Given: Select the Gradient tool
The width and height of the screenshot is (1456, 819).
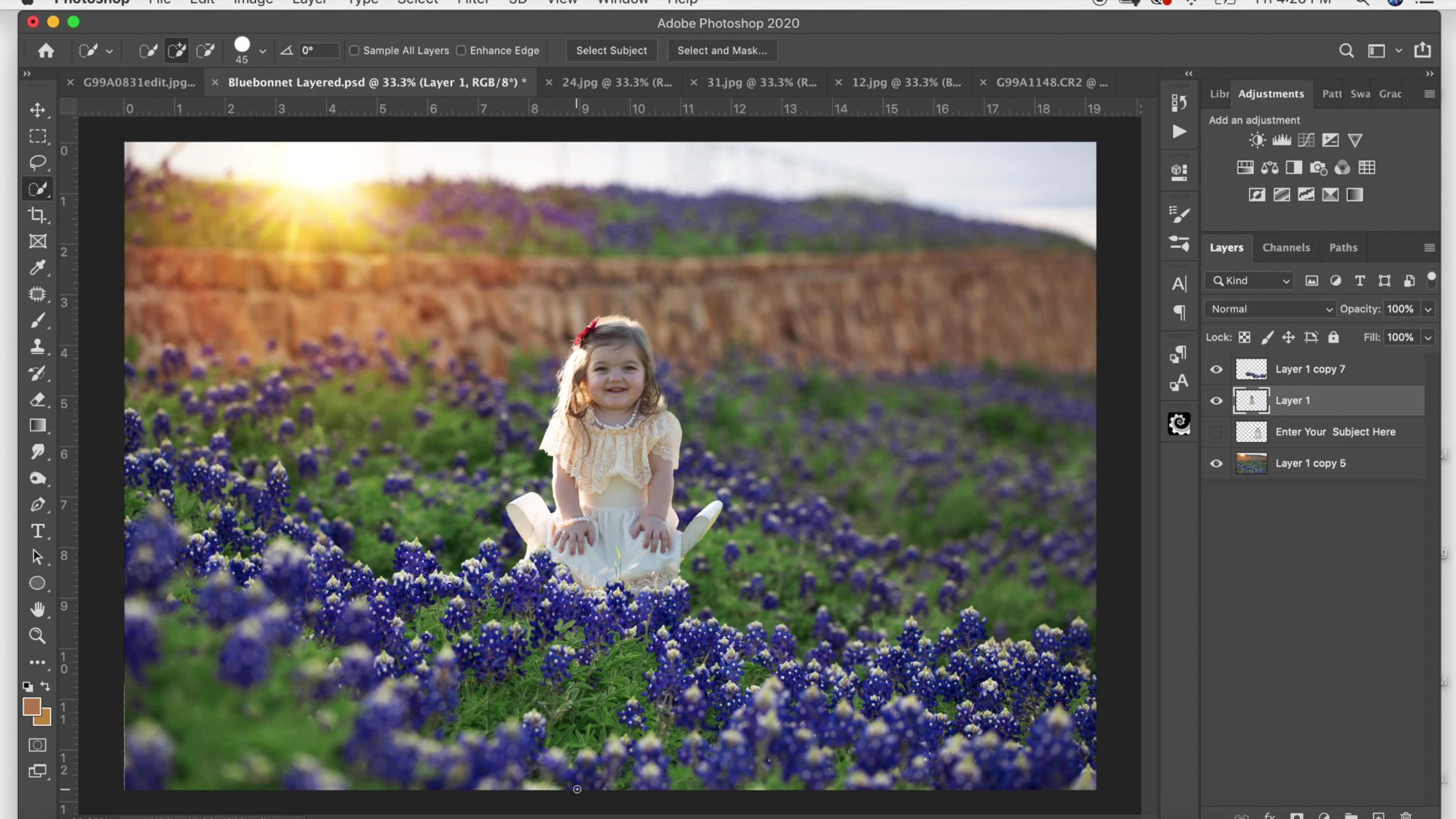Looking at the screenshot, I should click(38, 426).
